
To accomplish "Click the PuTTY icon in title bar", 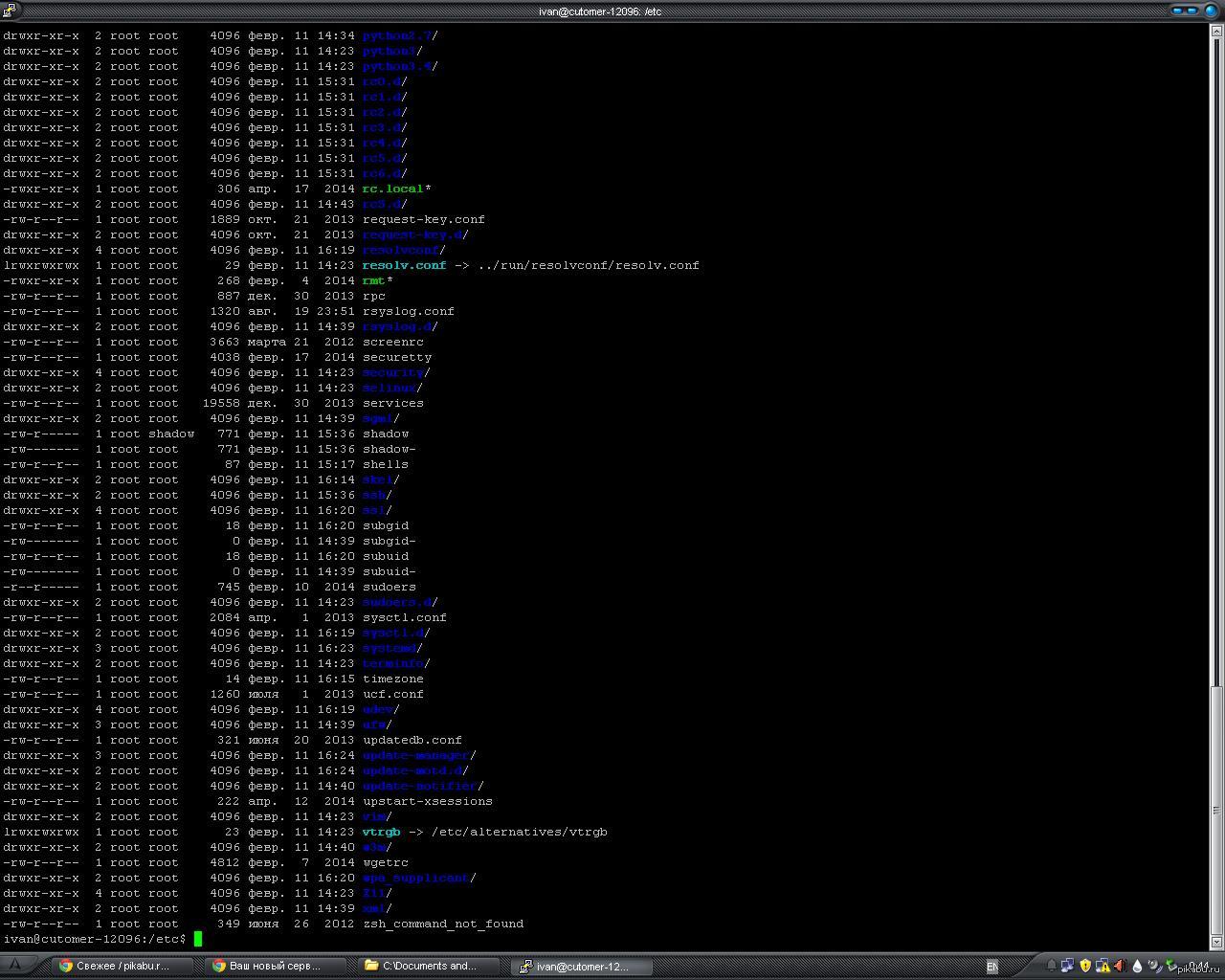I will (x=9, y=11).
